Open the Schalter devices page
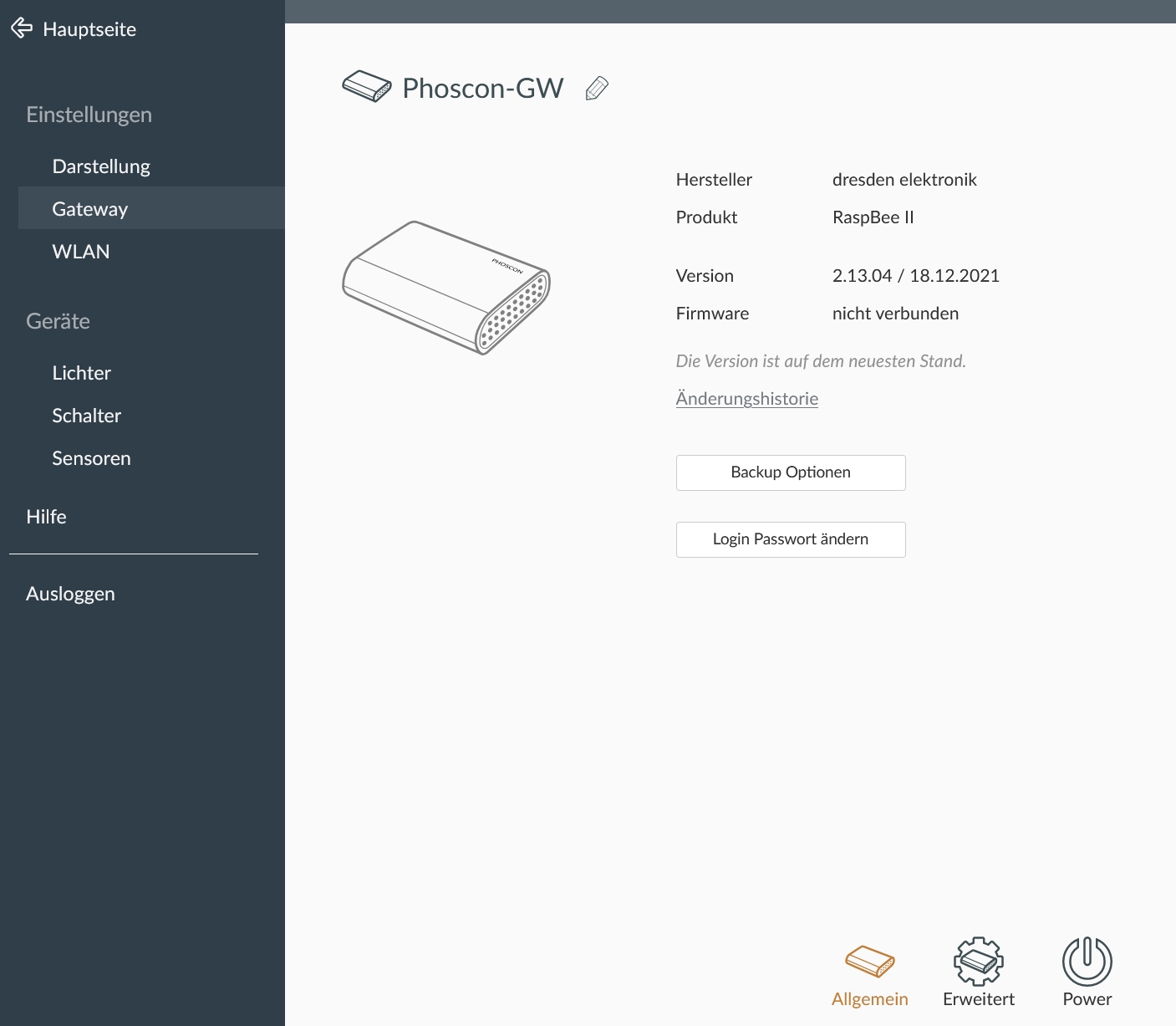The image size is (1176, 1026). (87, 416)
